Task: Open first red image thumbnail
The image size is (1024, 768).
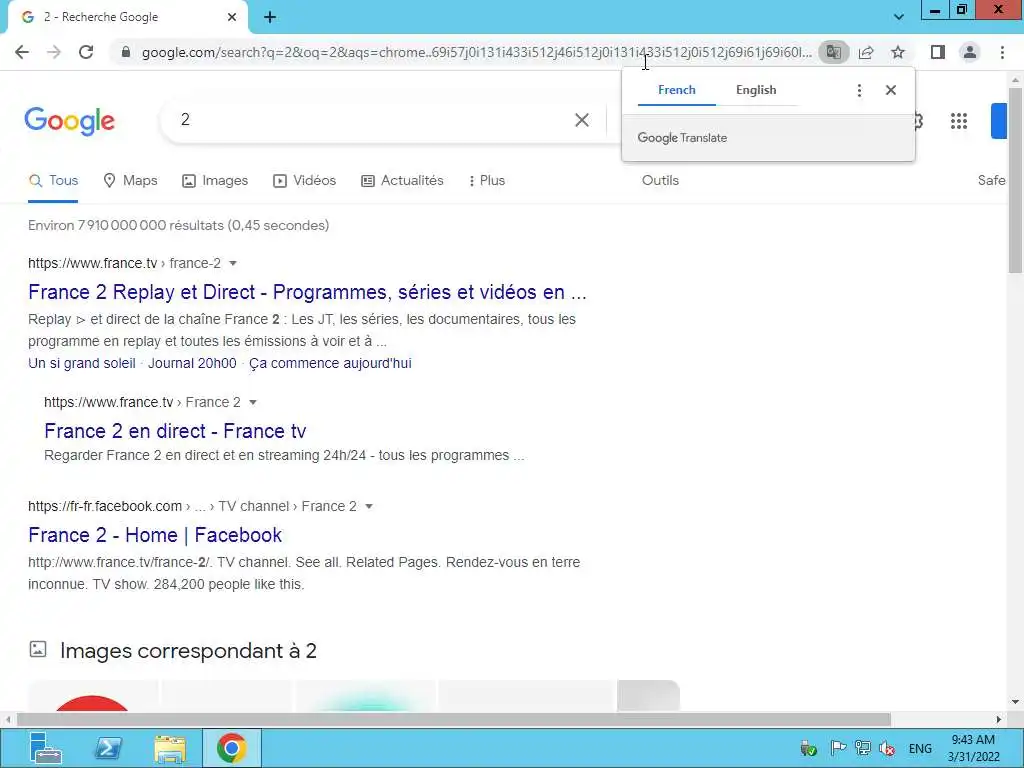Action: coord(92,696)
